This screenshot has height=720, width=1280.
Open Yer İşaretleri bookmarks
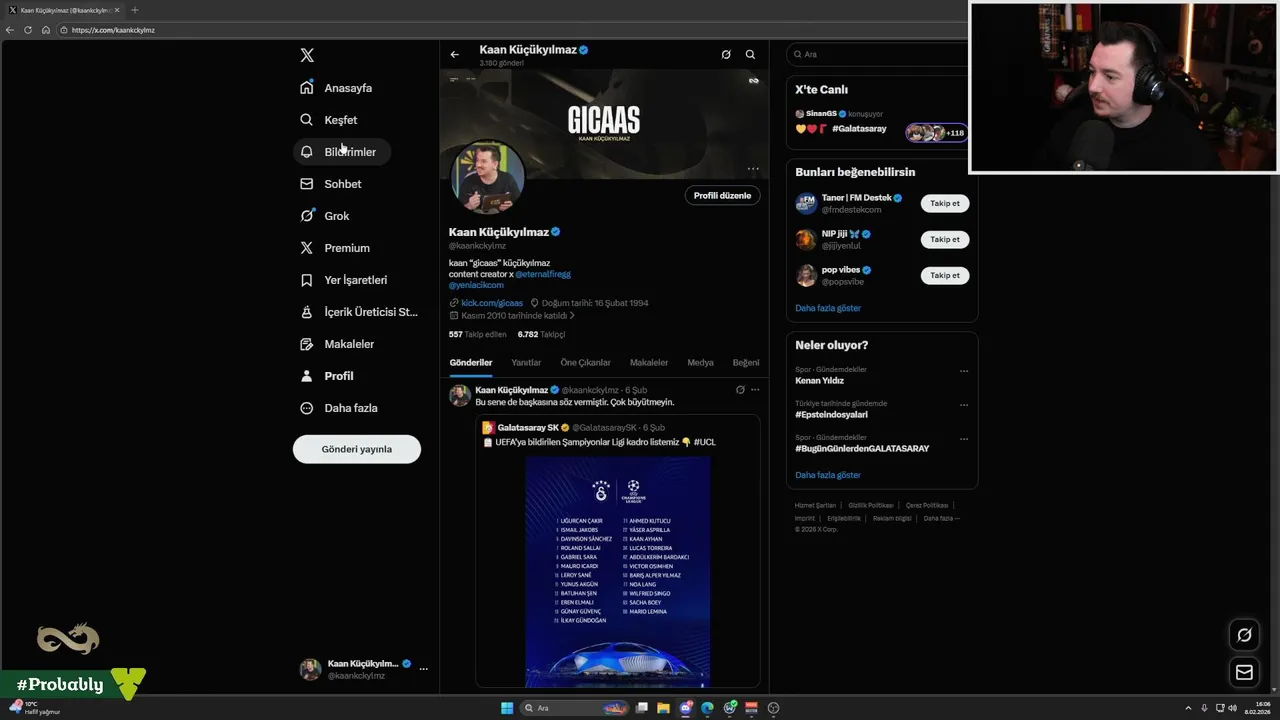coord(344,280)
